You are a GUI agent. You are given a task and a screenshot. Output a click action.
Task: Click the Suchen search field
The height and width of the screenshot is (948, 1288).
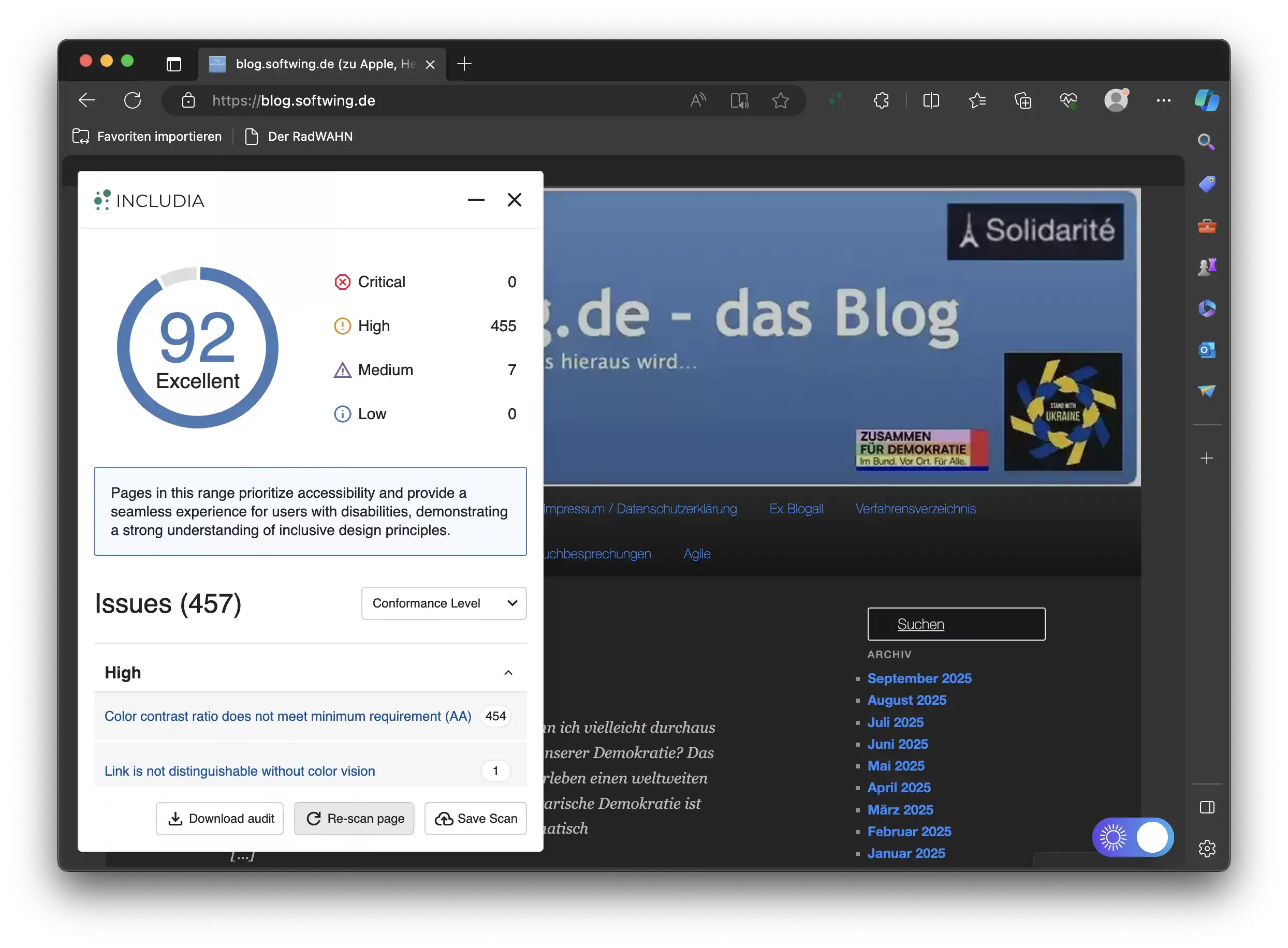pyautogui.click(x=956, y=624)
